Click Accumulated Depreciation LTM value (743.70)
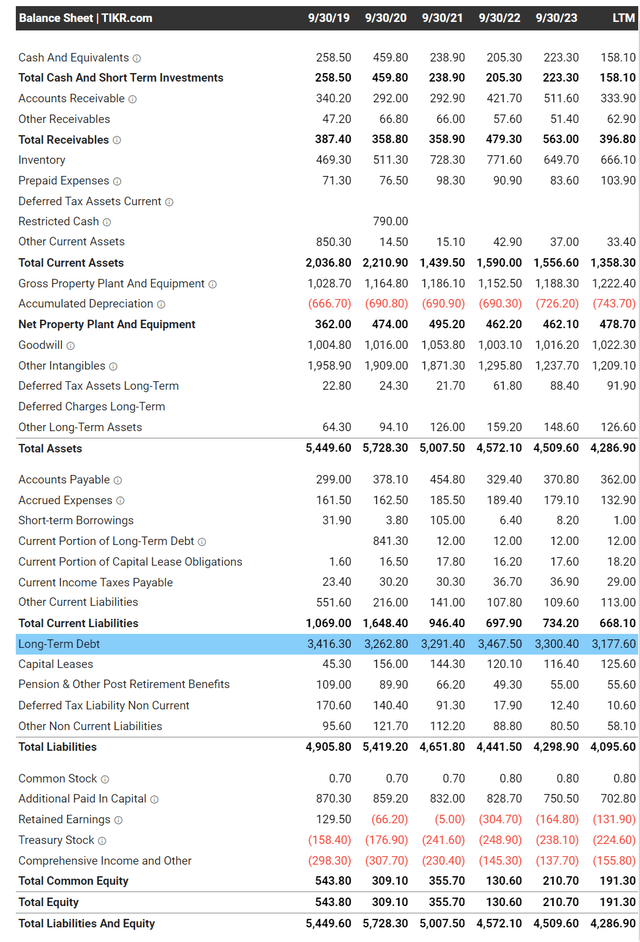The image size is (640, 942). coord(614,303)
